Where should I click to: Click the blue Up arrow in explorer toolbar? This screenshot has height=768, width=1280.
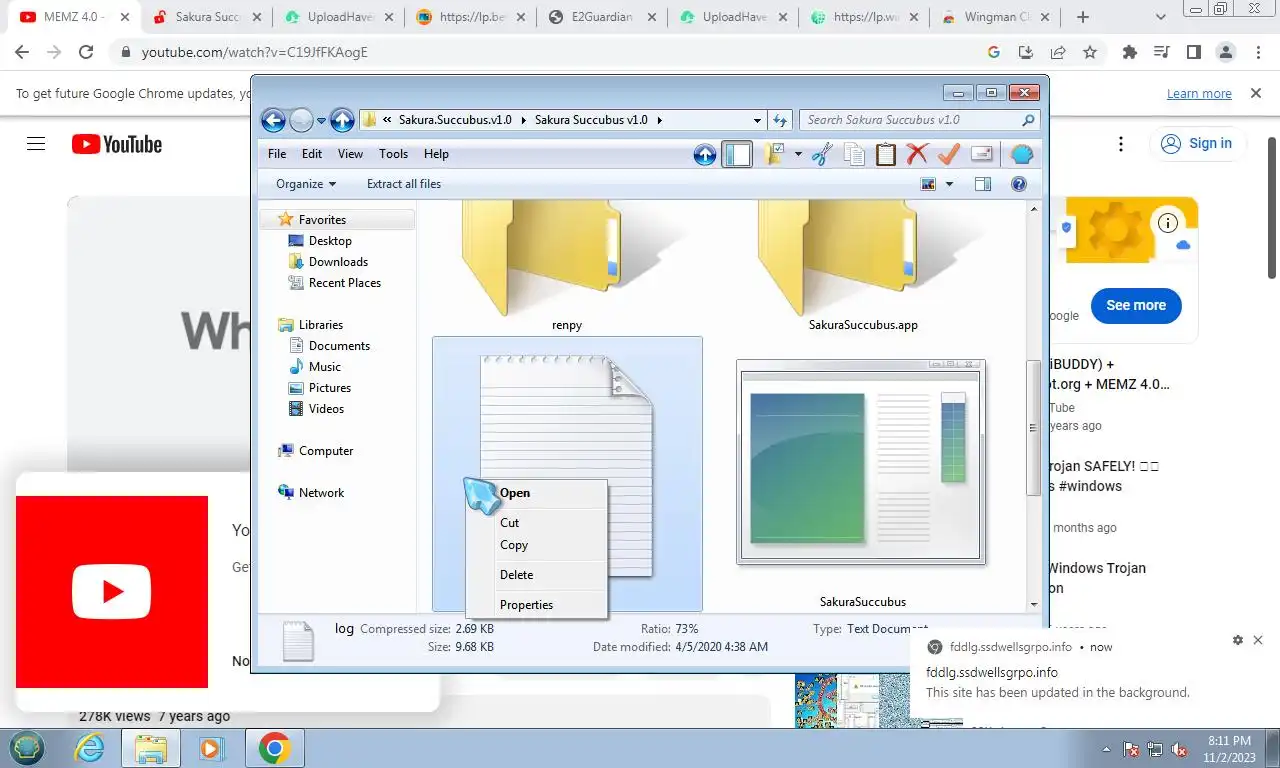point(704,154)
